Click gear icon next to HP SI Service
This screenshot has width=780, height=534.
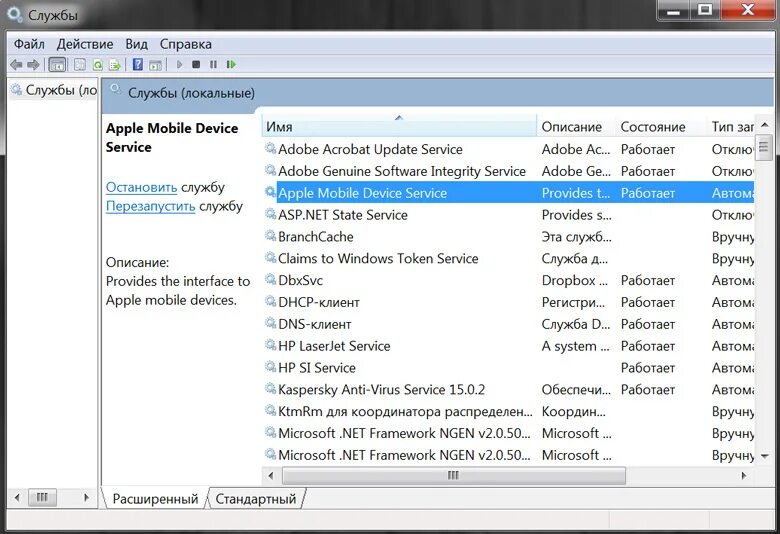[270, 367]
